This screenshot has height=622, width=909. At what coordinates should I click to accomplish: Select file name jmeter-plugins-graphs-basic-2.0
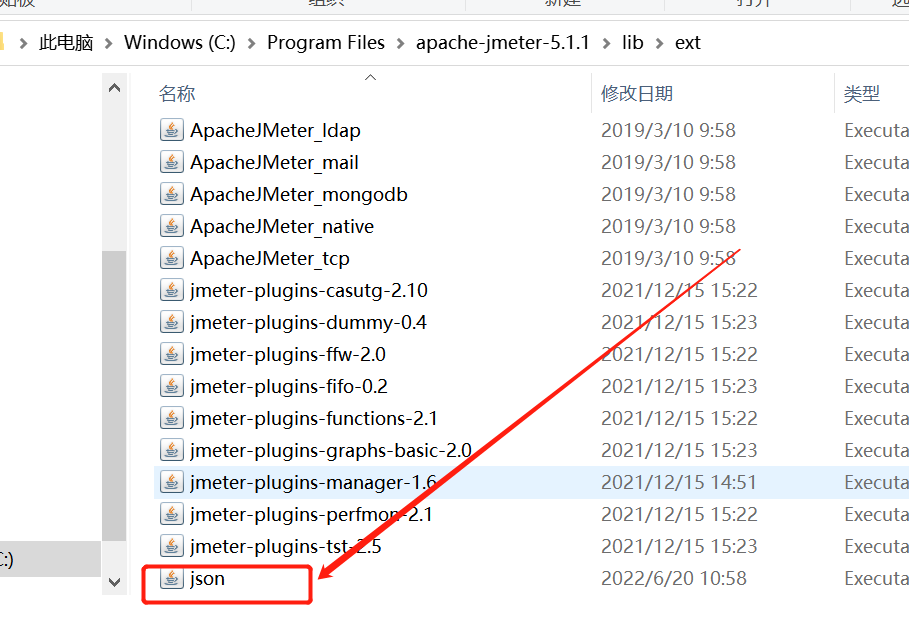click(x=331, y=450)
